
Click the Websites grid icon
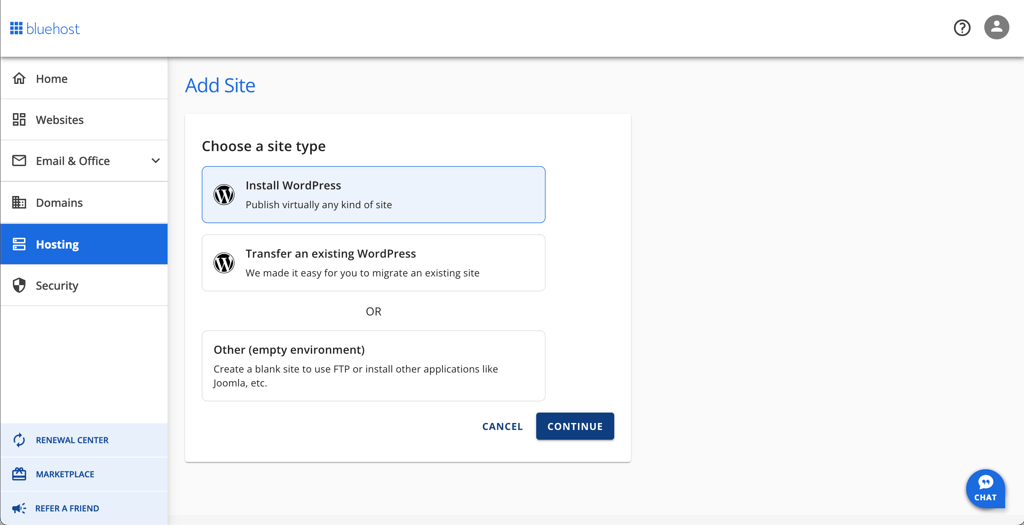pos(19,119)
